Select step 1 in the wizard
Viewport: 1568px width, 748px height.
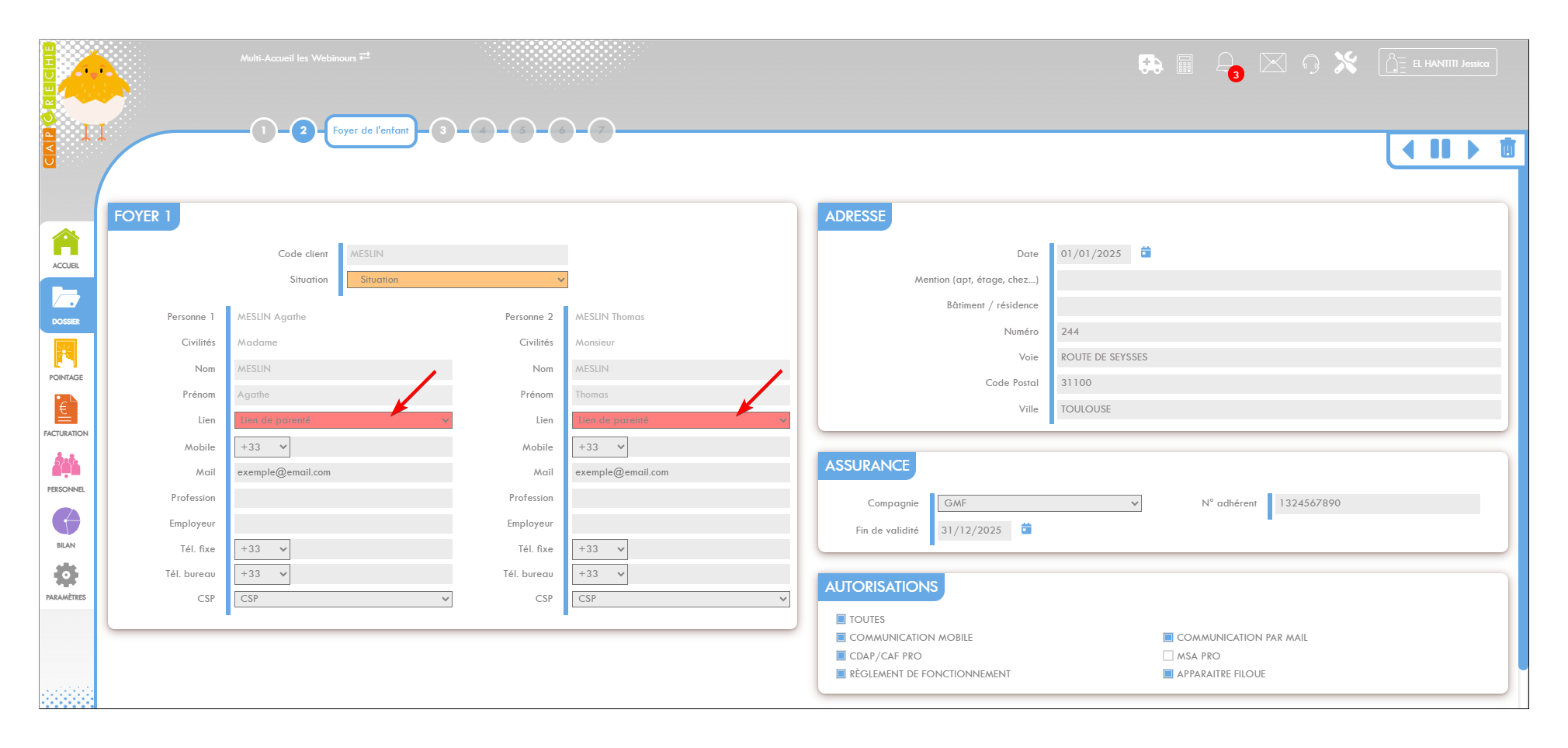pos(264,130)
